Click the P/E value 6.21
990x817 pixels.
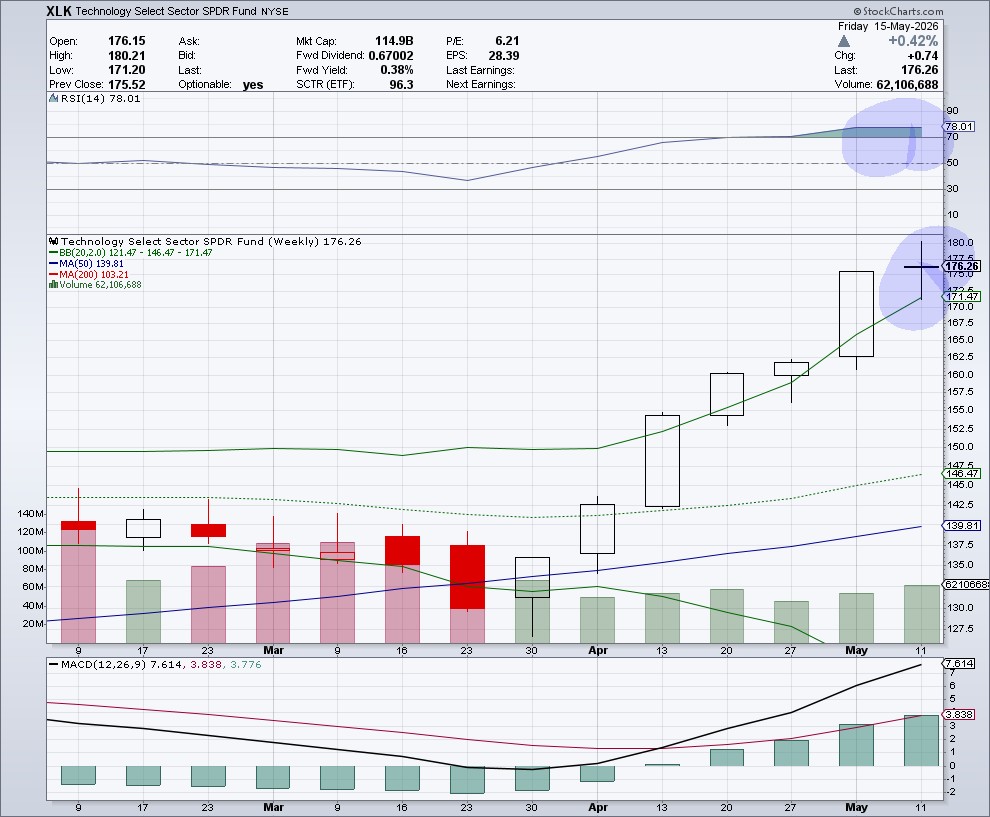click(x=507, y=40)
